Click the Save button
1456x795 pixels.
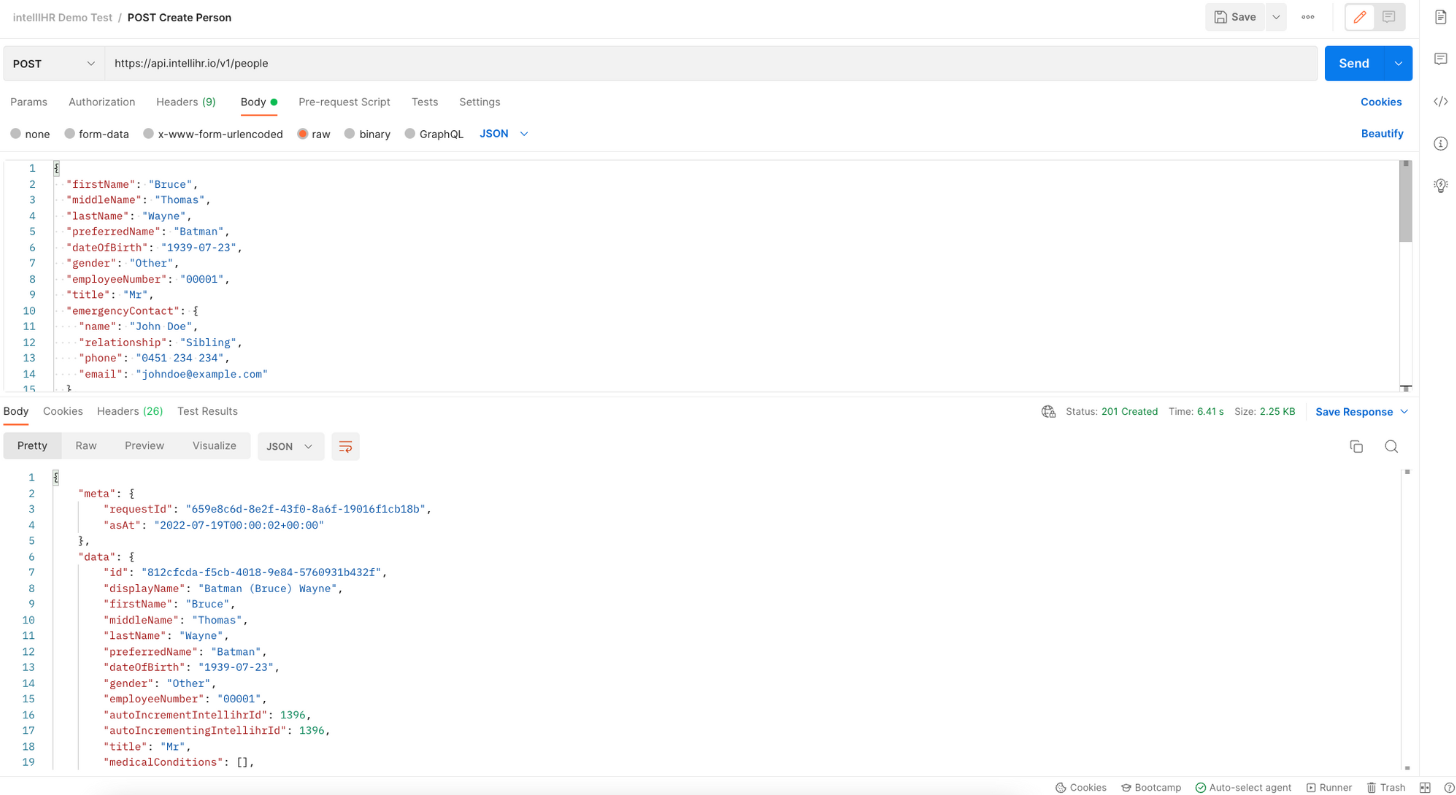1235,17
